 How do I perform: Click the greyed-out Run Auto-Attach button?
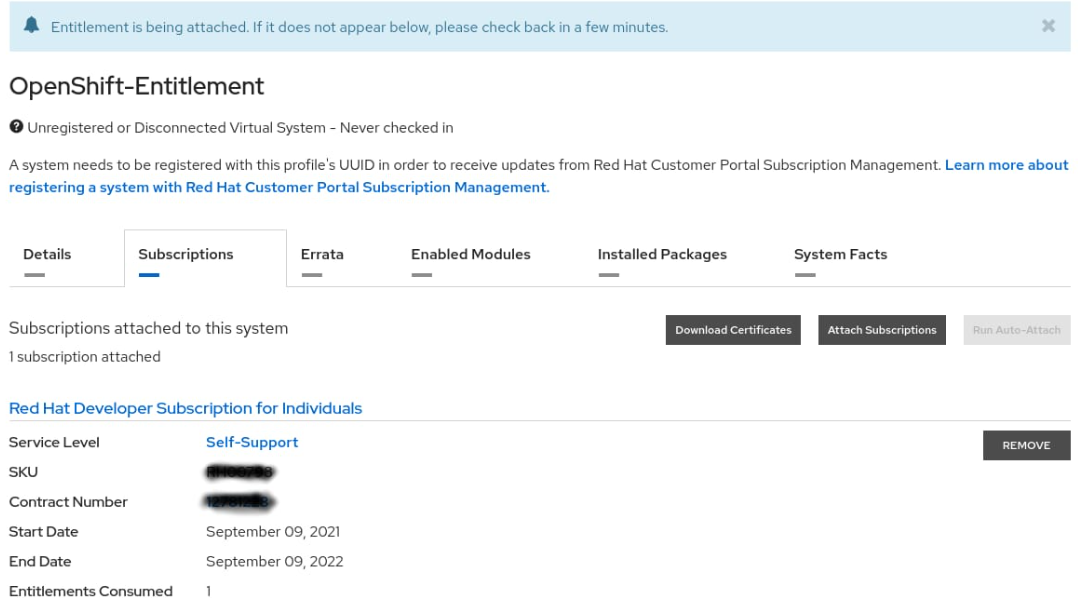point(1016,330)
